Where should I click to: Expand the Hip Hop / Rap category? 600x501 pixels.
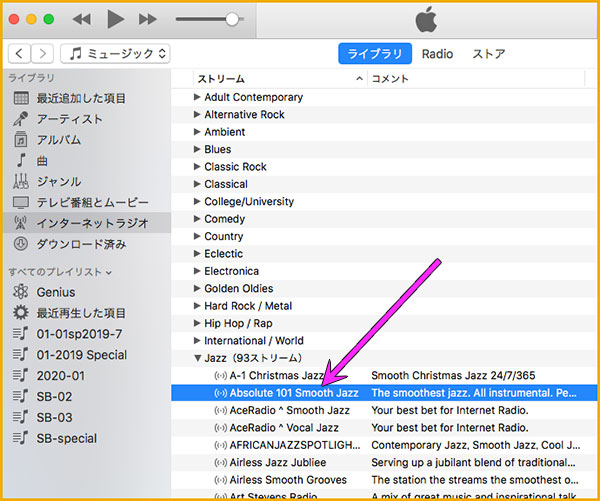[x=197, y=323]
